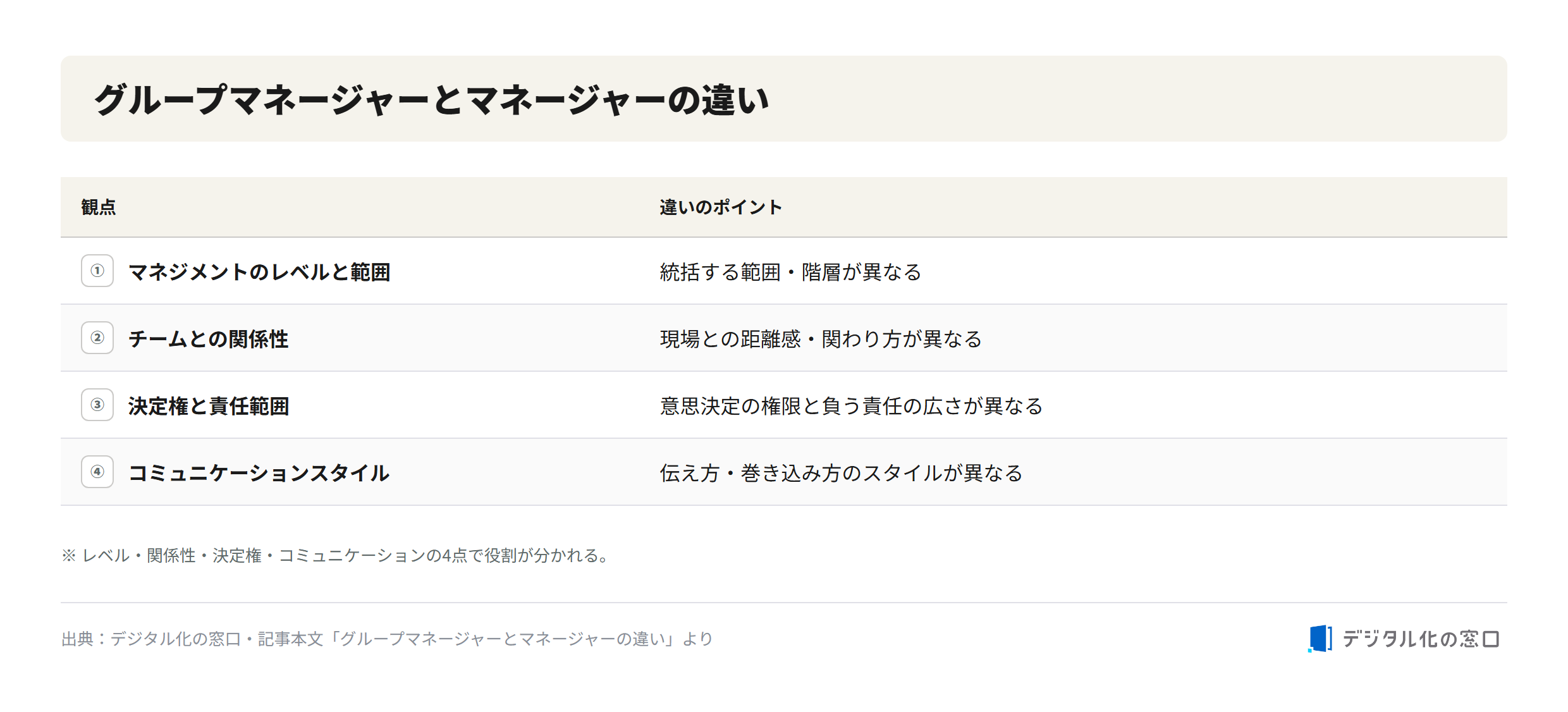This screenshot has width=1568, height=712.
Task: Click the circled number 3 badge
Action: [97, 405]
